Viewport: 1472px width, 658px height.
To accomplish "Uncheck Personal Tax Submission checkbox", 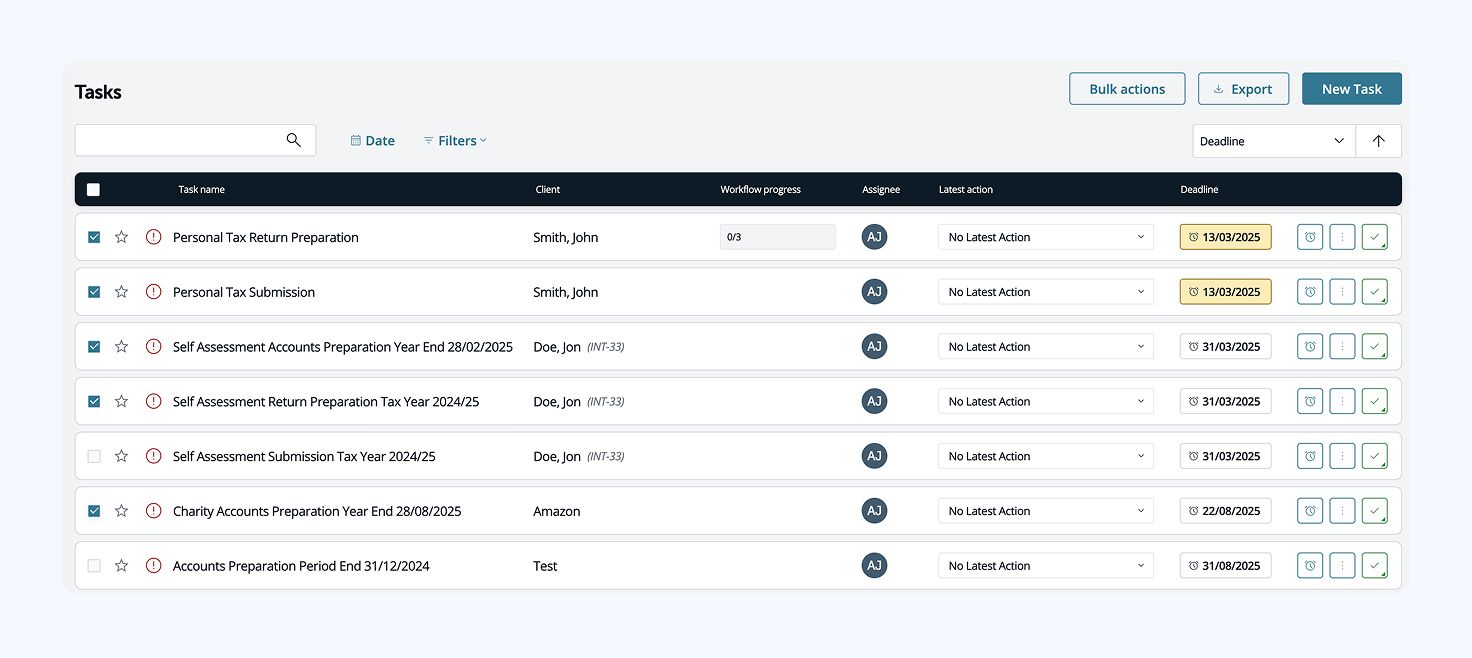I will (x=94, y=292).
